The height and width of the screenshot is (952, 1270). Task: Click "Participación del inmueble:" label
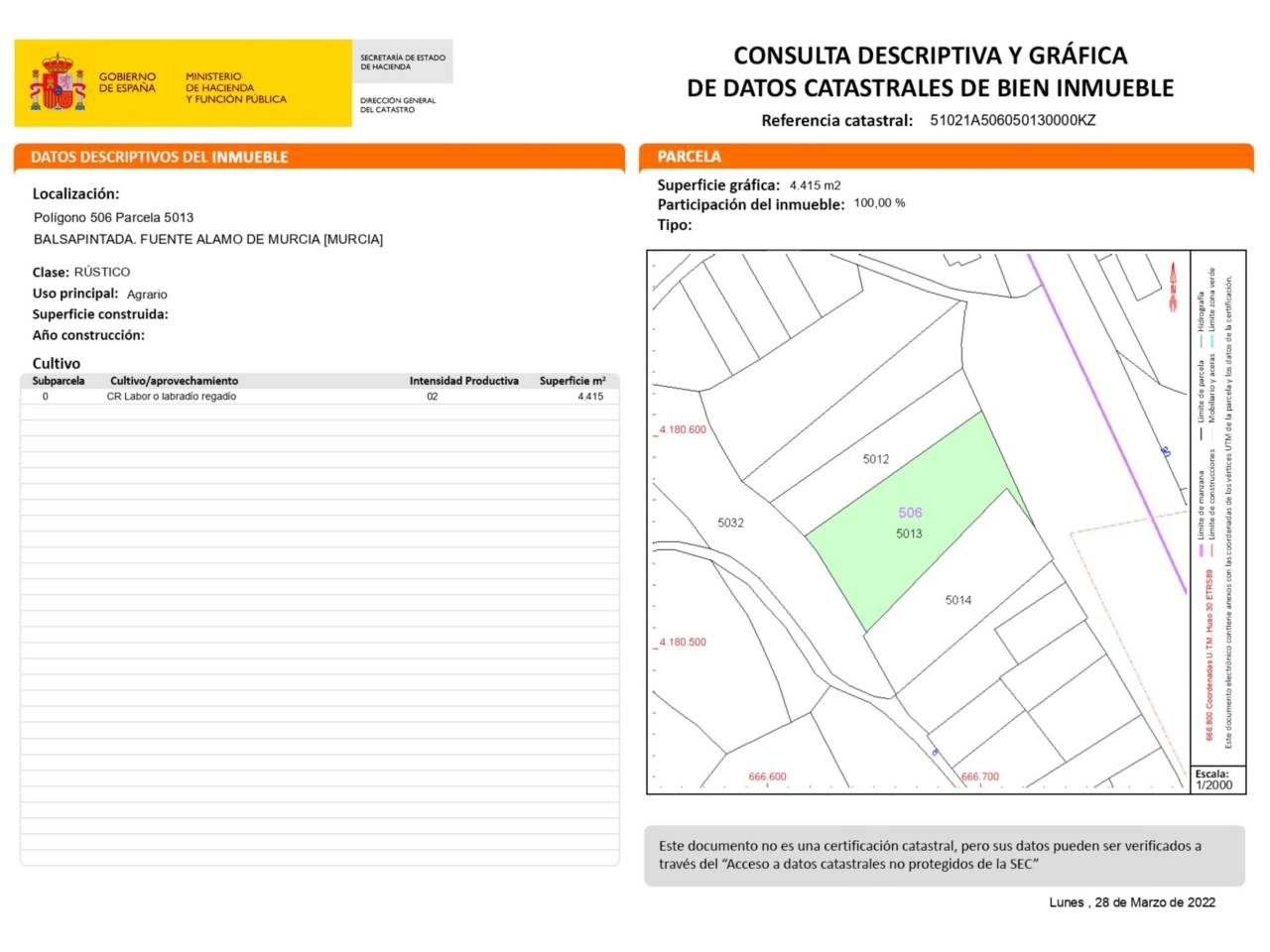[x=751, y=205]
